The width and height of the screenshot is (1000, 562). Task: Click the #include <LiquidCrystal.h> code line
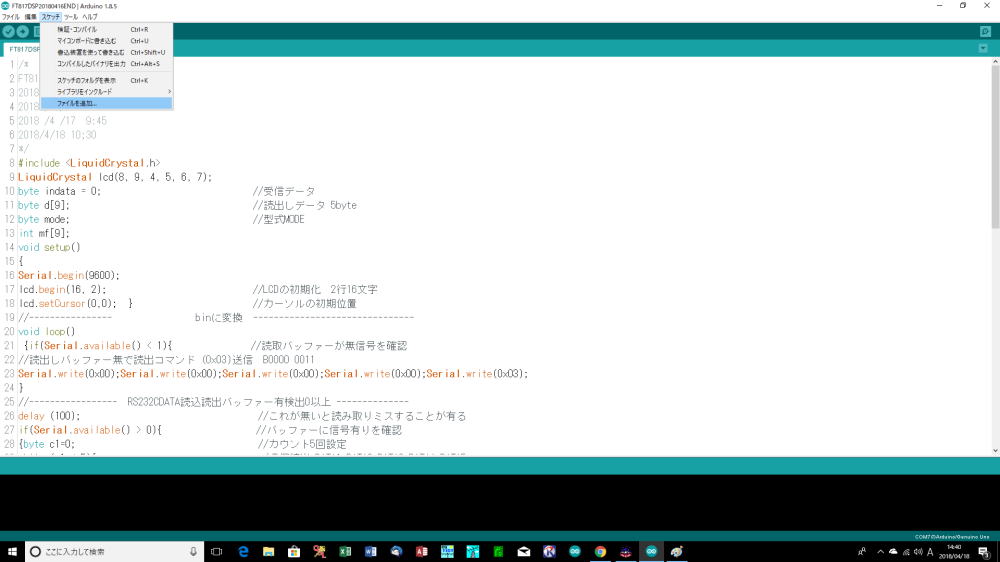coord(89,163)
